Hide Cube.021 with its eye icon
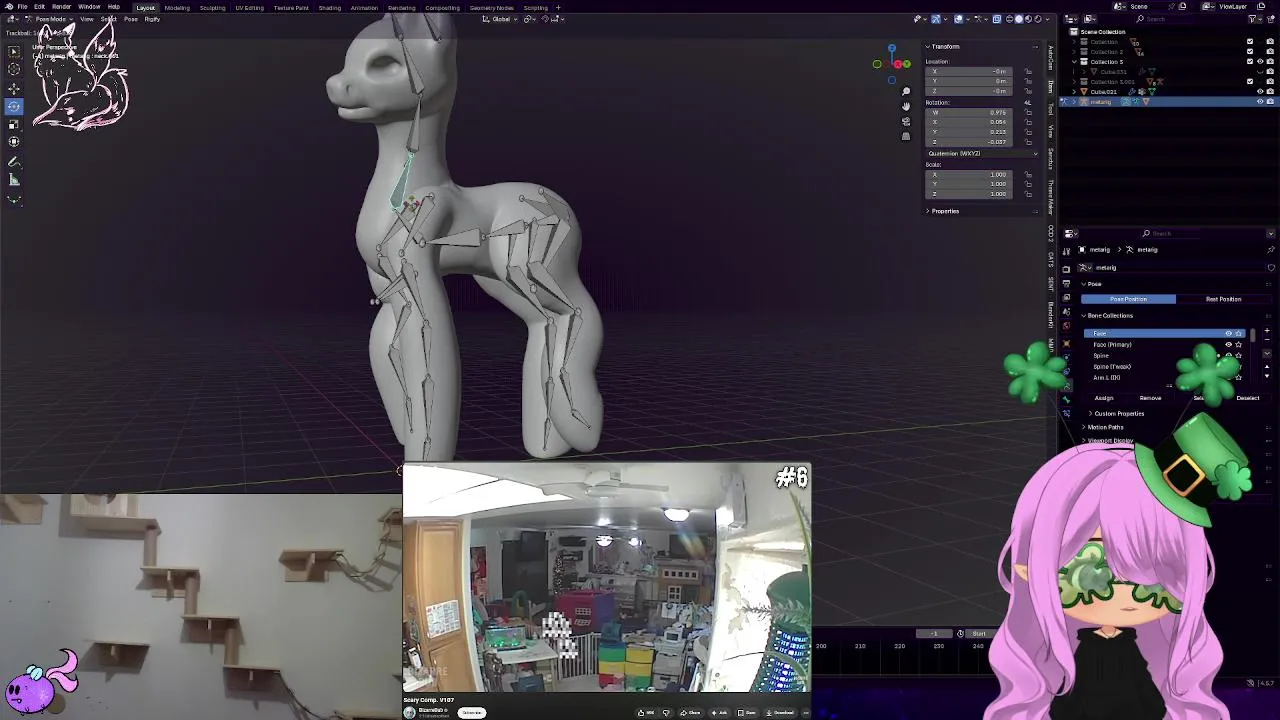1280x720 pixels. (1260, 91)
